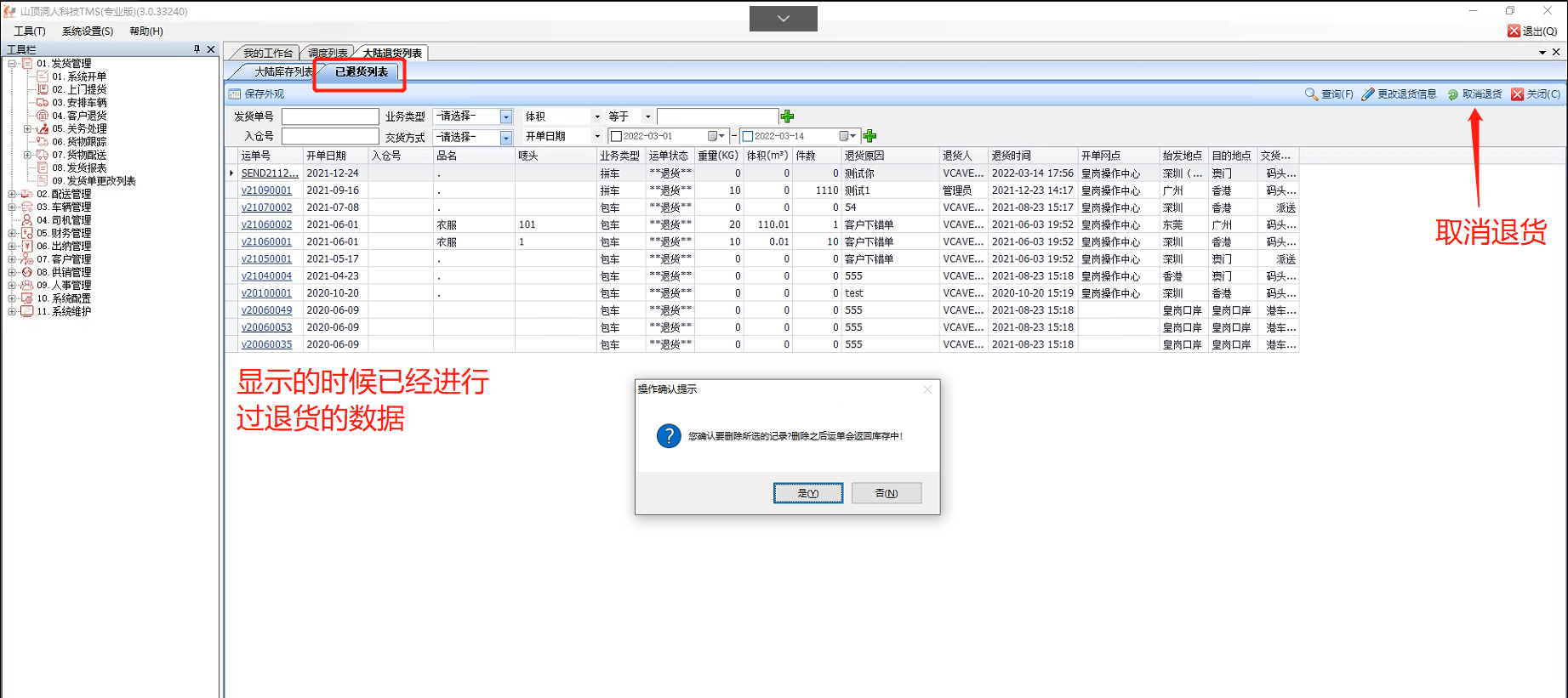
Task: Open waybill link v21090001
Action: coord(266,190)
